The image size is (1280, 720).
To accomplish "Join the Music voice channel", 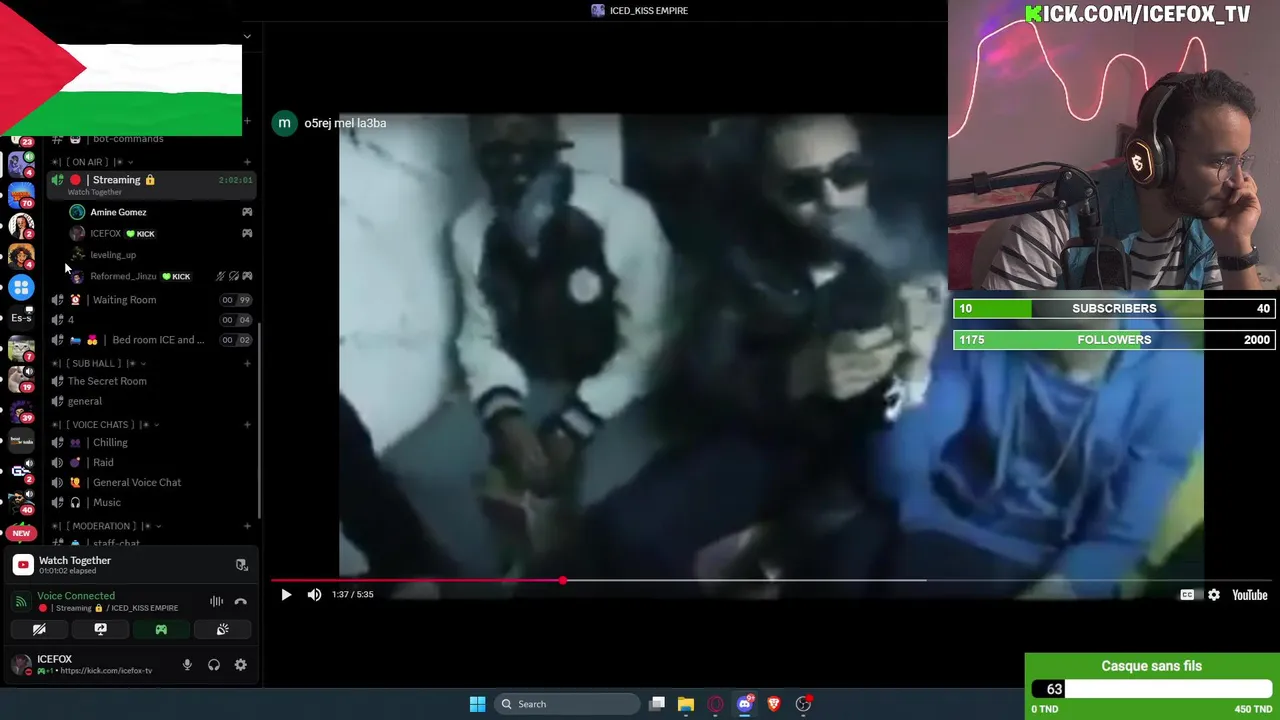I will 150,502.
